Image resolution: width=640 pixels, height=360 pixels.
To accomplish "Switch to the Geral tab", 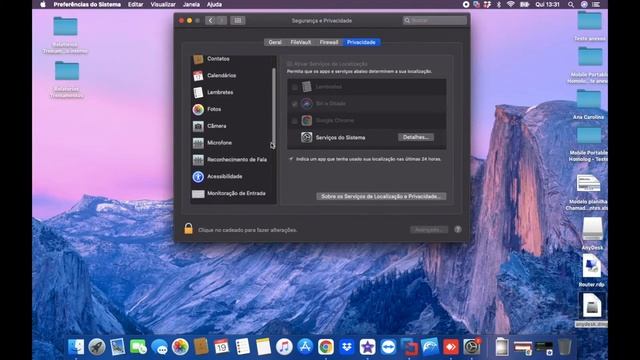I will click(275, 42).
